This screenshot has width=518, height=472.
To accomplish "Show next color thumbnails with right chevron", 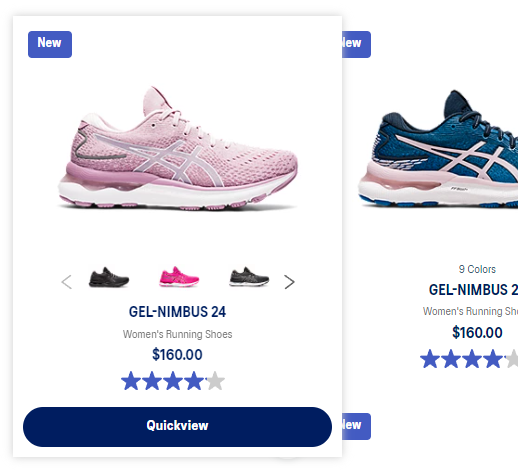I will pyautogui.click(x=289, y=282).
